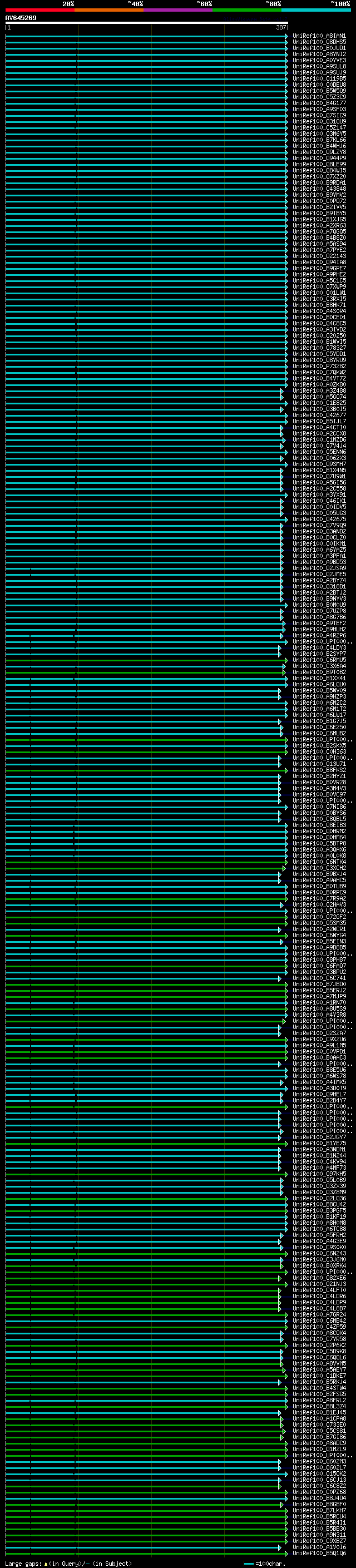Select hit UniRef100_A9SUL8

(319, 66)
